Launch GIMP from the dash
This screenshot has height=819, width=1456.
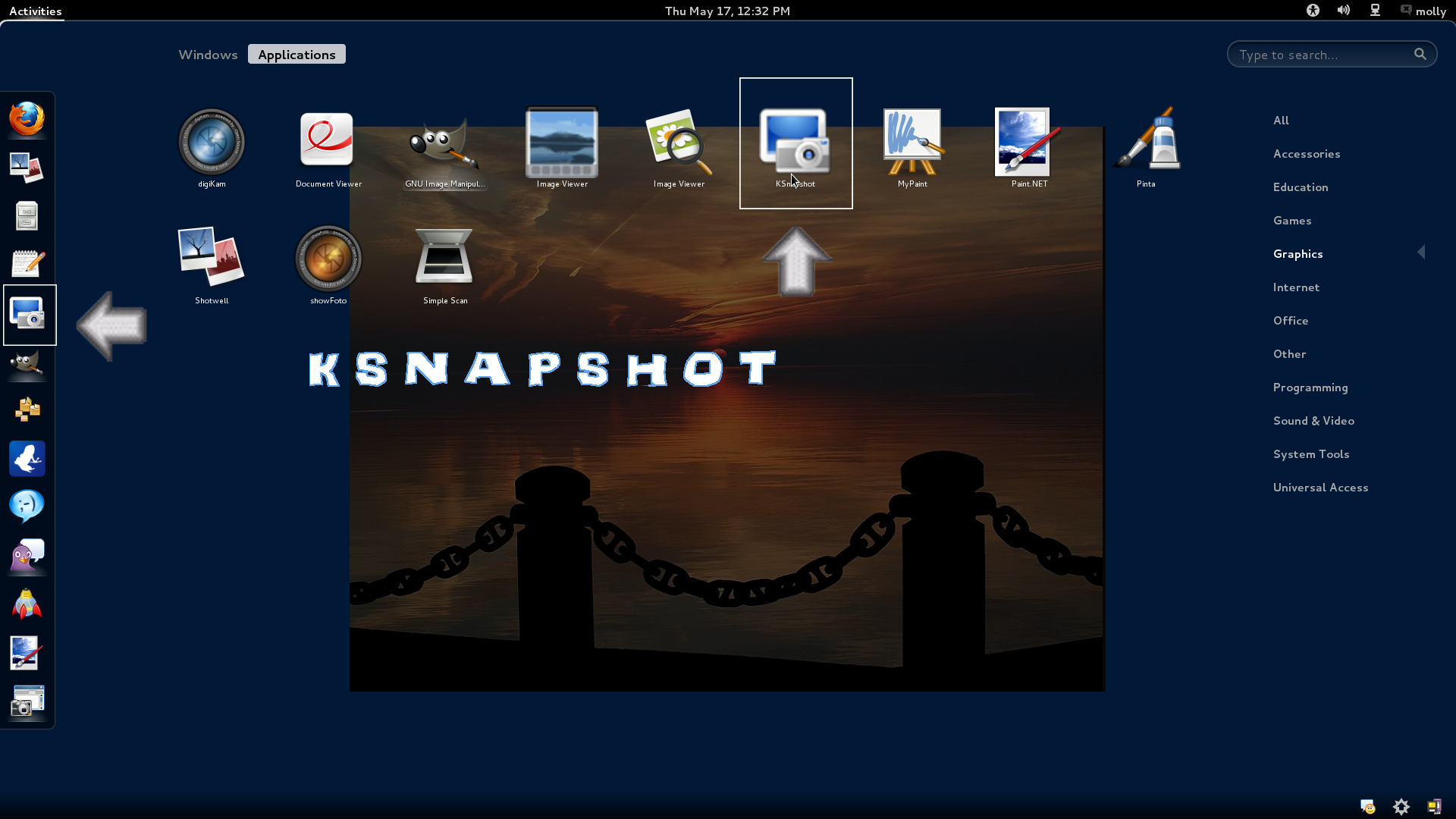[27, 364]
